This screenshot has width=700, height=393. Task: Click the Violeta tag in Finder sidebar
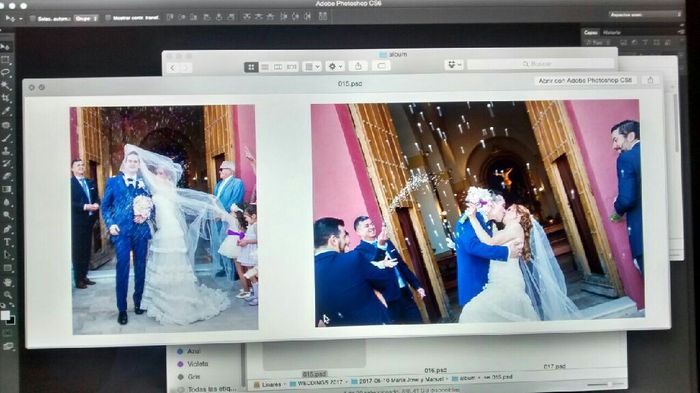(x=192, y=364)
